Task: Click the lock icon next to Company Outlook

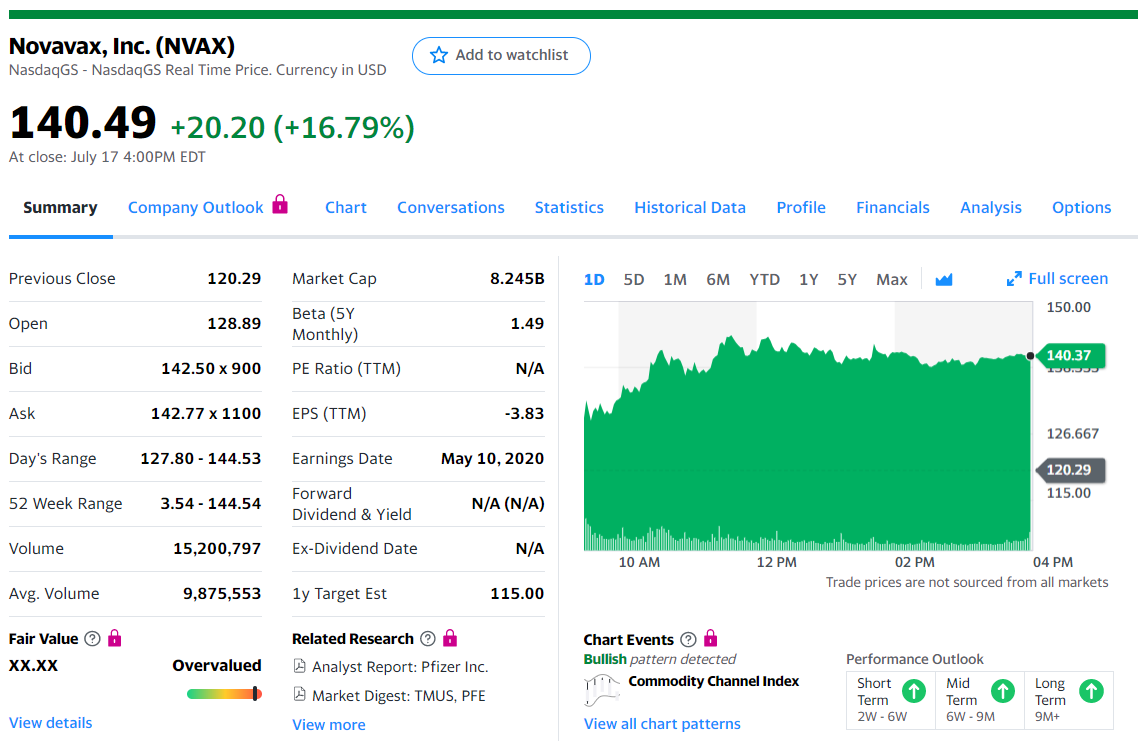Action: tap(280, 204)
